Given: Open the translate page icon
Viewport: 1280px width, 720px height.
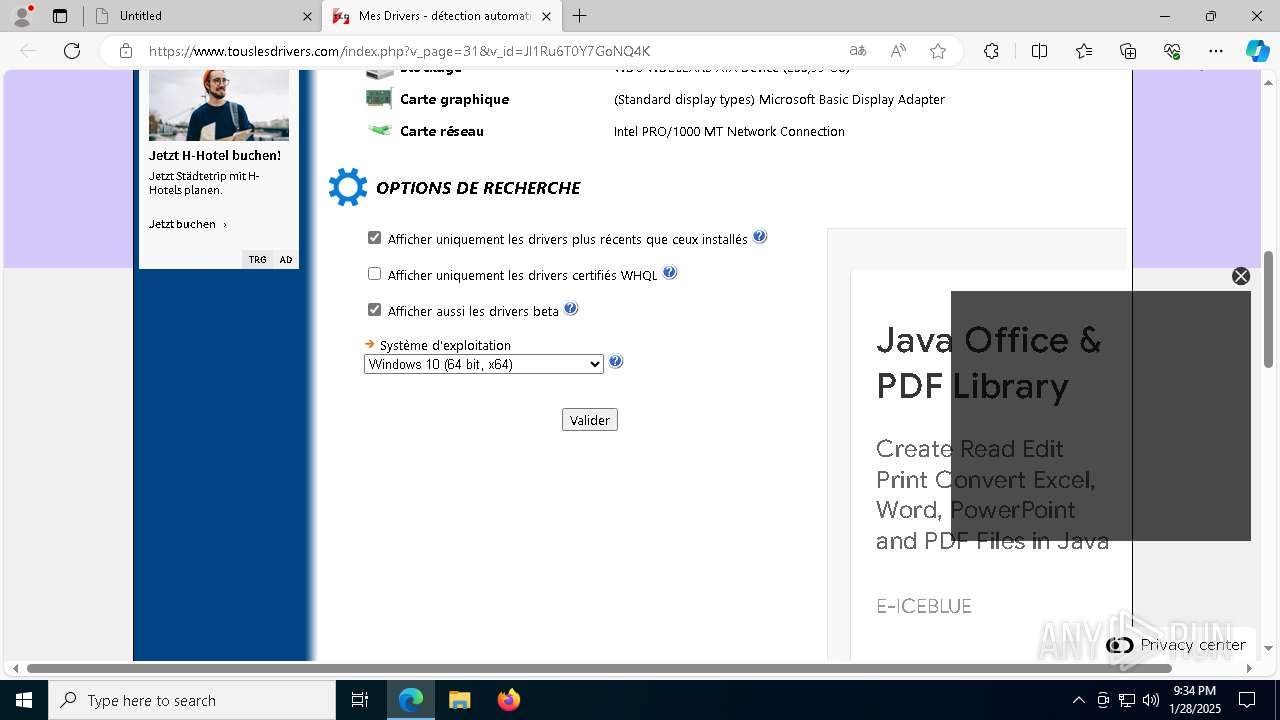Looking at the screenshot, I should click(x=858, y=51).
